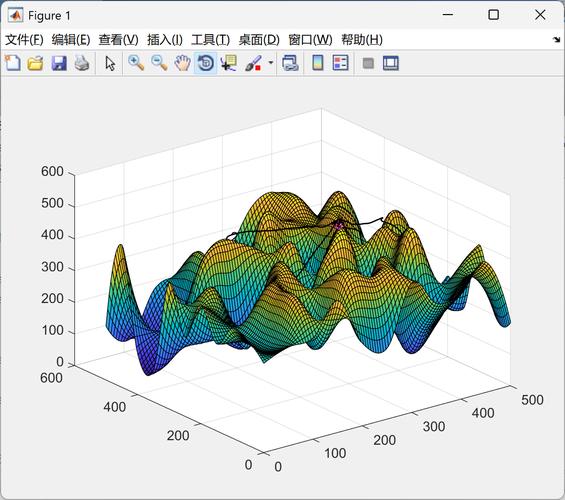Close the Figure 1 window
Image resolution: width=565 pixels, height=500 pixels.
pyautogui.click(x=540, y=15)
